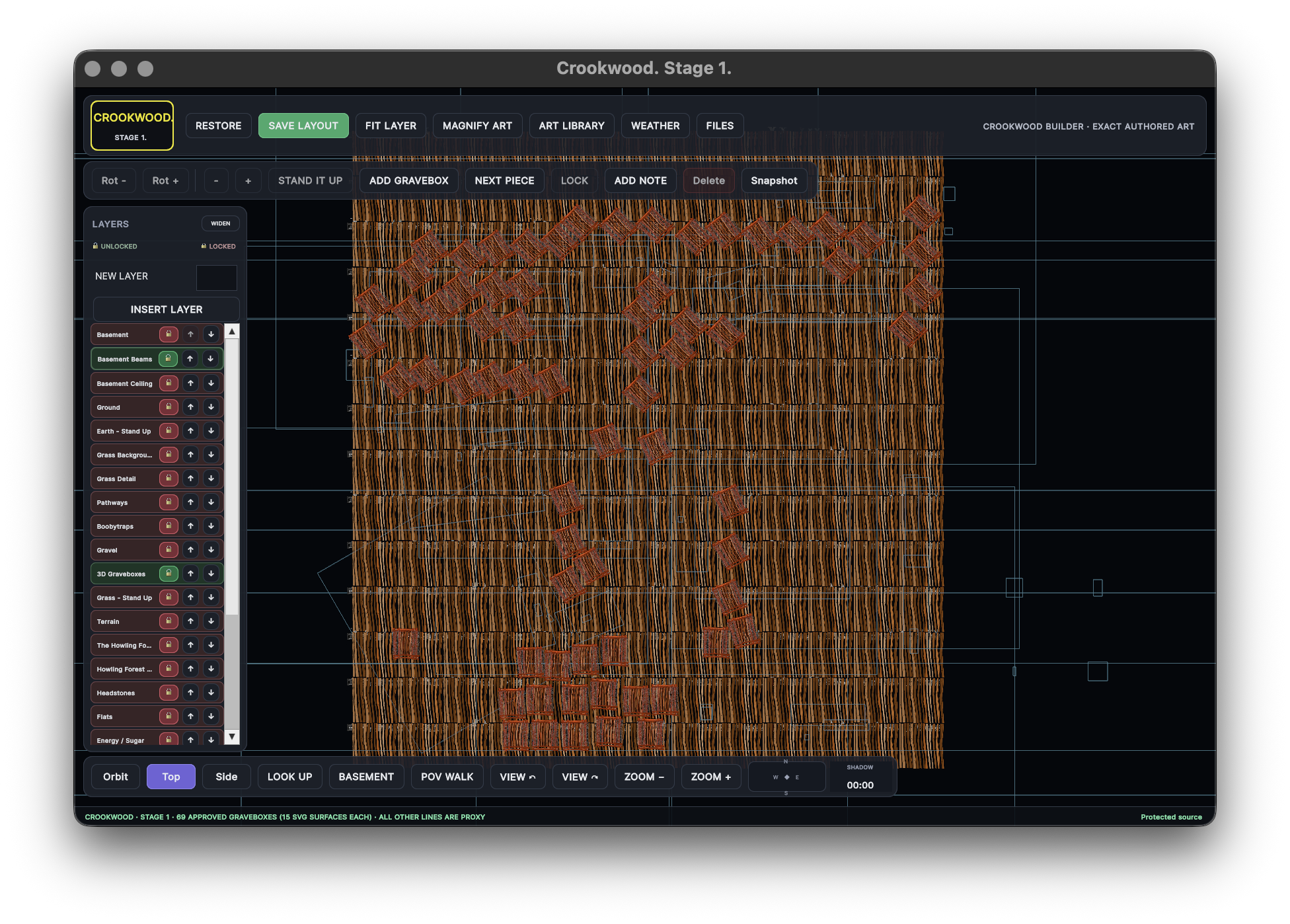1290x924 pixels.
Task: Move the Flats layer down
Action: tap(211, 716)
